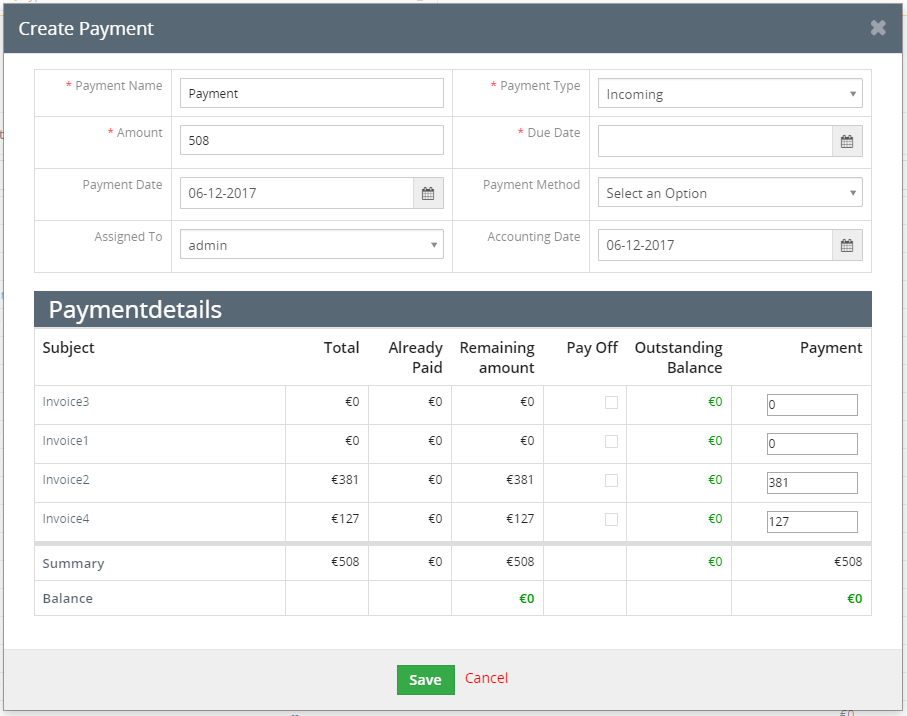Click the Invoice3 payment input
This screenshot has width=907, height=716.
811,405
